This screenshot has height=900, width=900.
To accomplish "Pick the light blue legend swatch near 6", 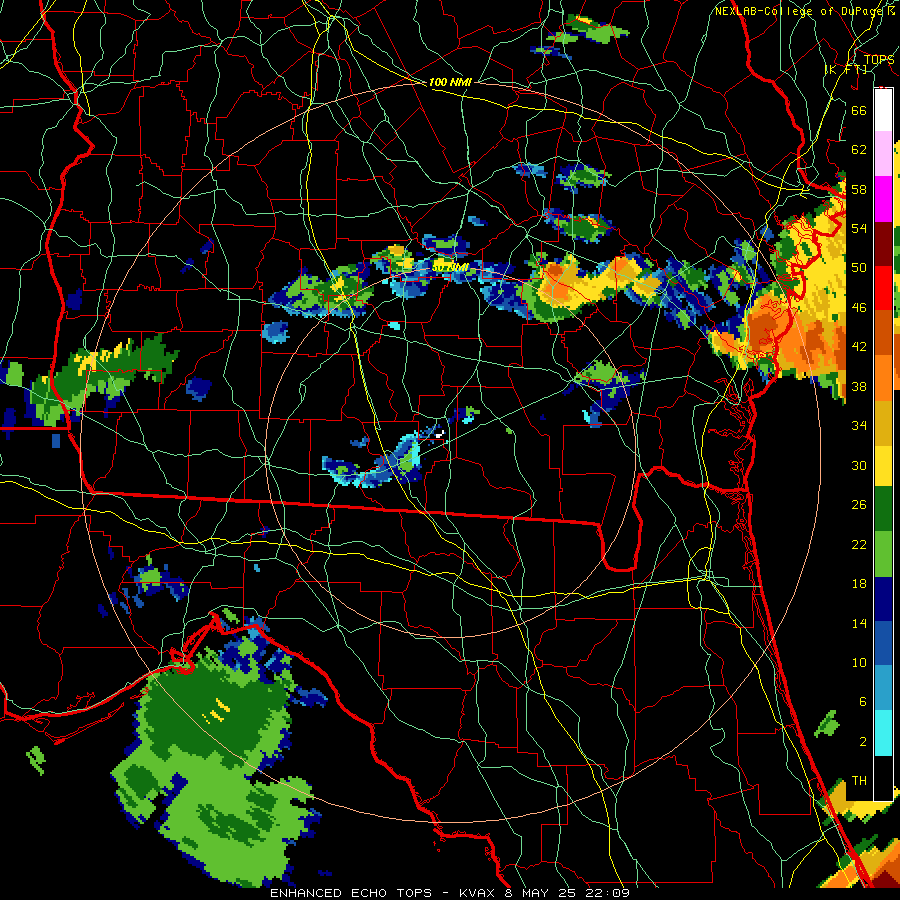I will [883, 688].
